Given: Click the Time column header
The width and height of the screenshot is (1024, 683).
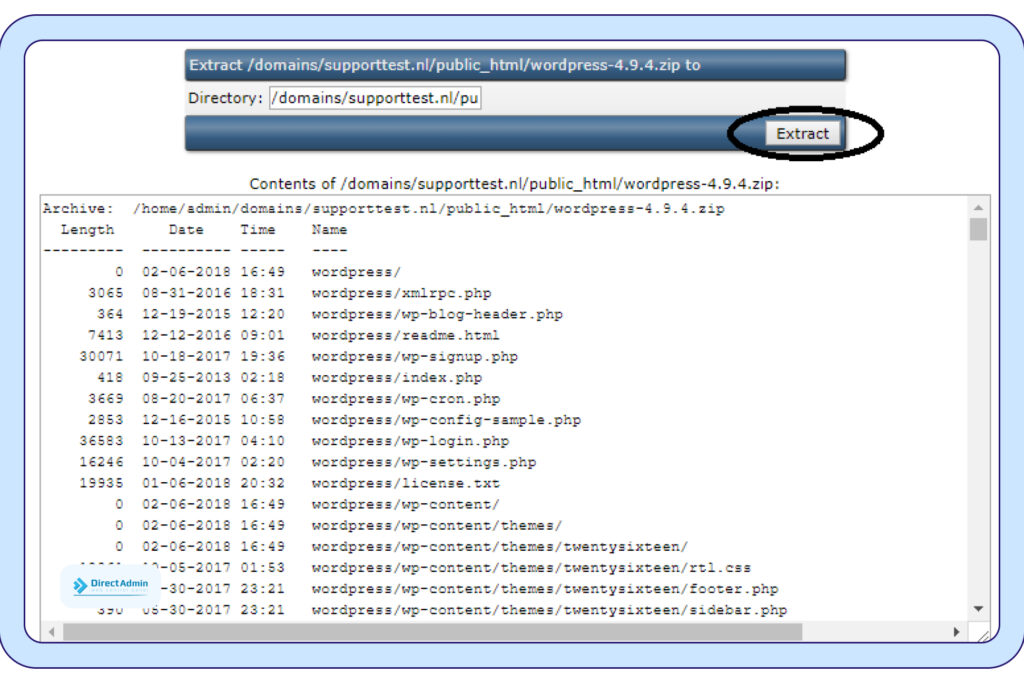Looking at the screenshot, I should tap(257, 230).
